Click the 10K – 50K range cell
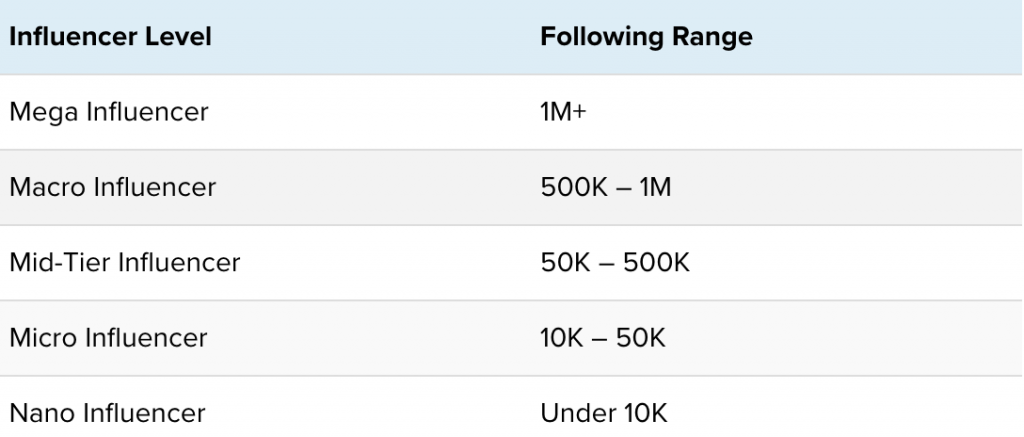1024x437 pixels. 602,337
